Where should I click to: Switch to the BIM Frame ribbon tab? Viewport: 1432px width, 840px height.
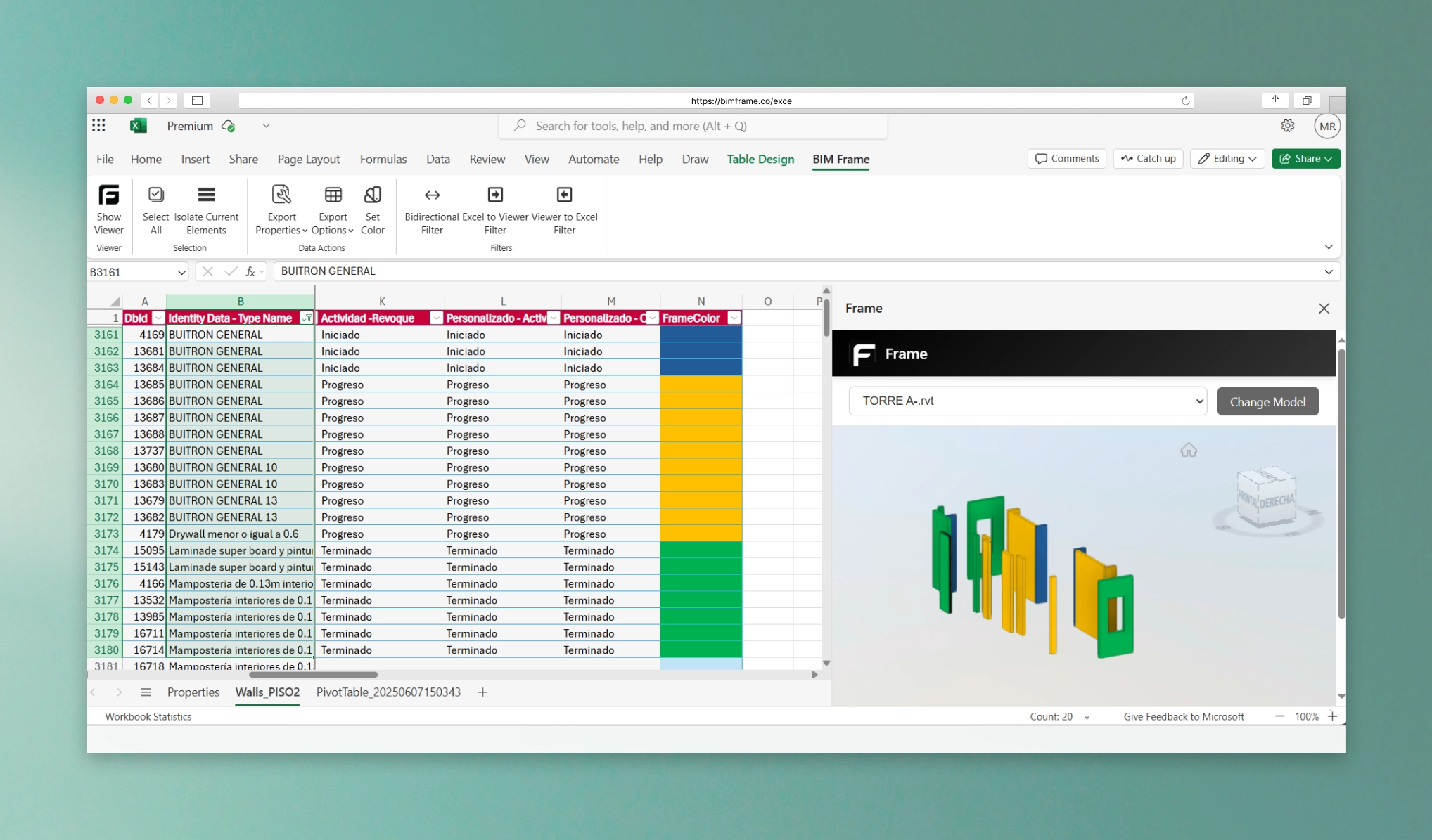pos(840,160)
